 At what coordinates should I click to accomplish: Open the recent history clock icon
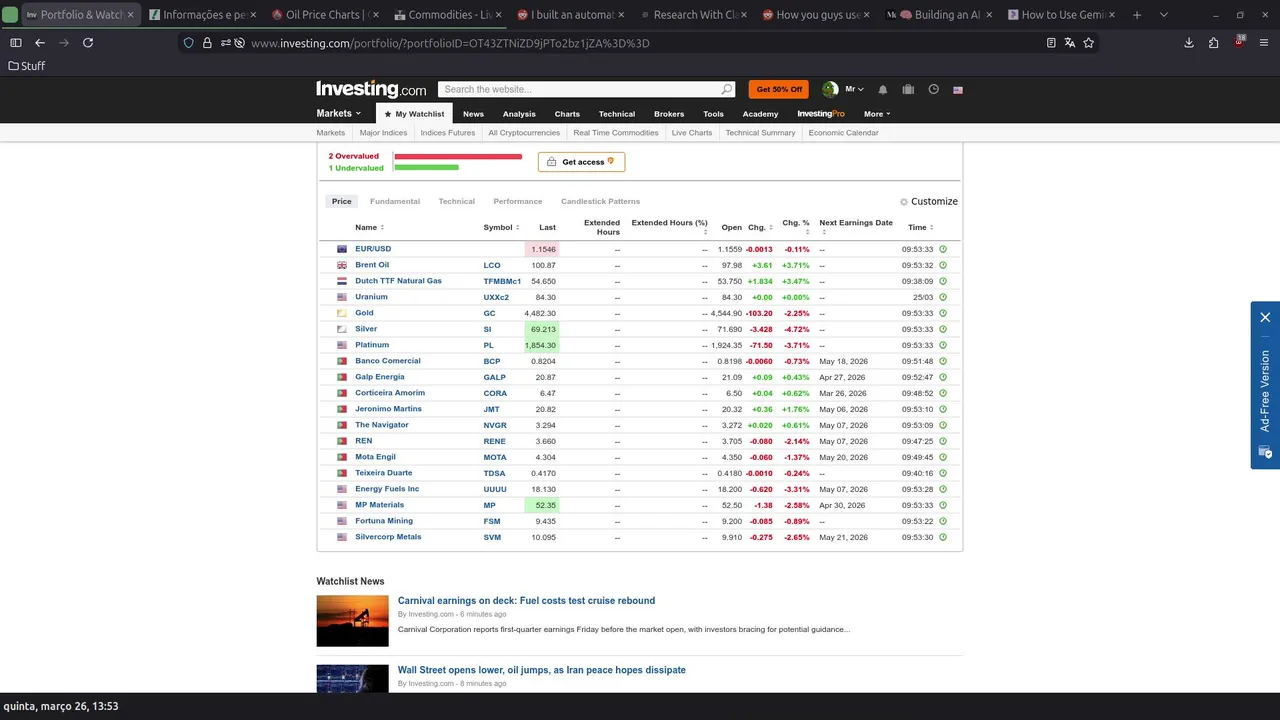pyautogui.click(x=933, y=89)
